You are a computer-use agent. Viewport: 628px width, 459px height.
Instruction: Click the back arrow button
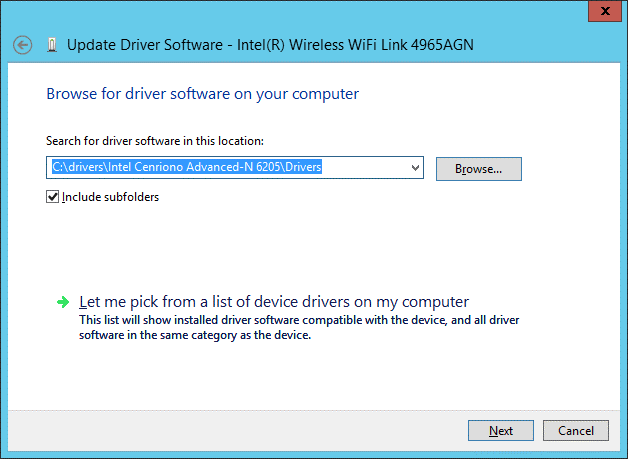coord(24,45)
